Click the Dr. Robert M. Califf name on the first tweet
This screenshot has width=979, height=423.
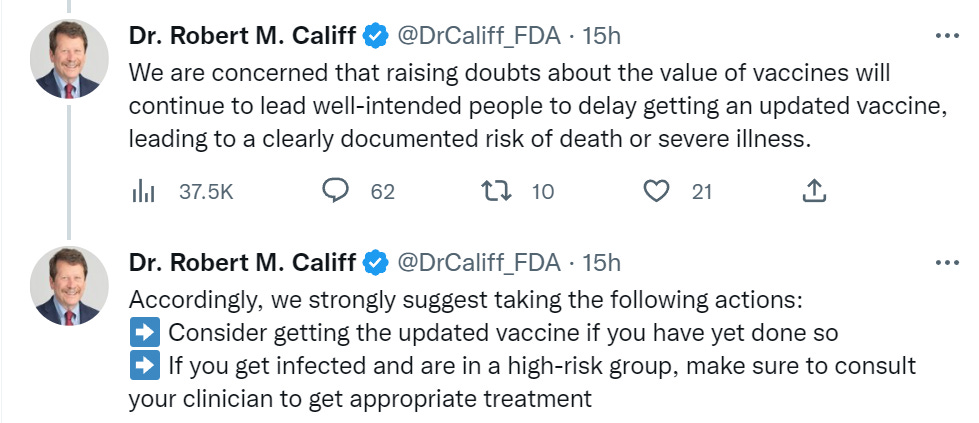click(242, 36)
